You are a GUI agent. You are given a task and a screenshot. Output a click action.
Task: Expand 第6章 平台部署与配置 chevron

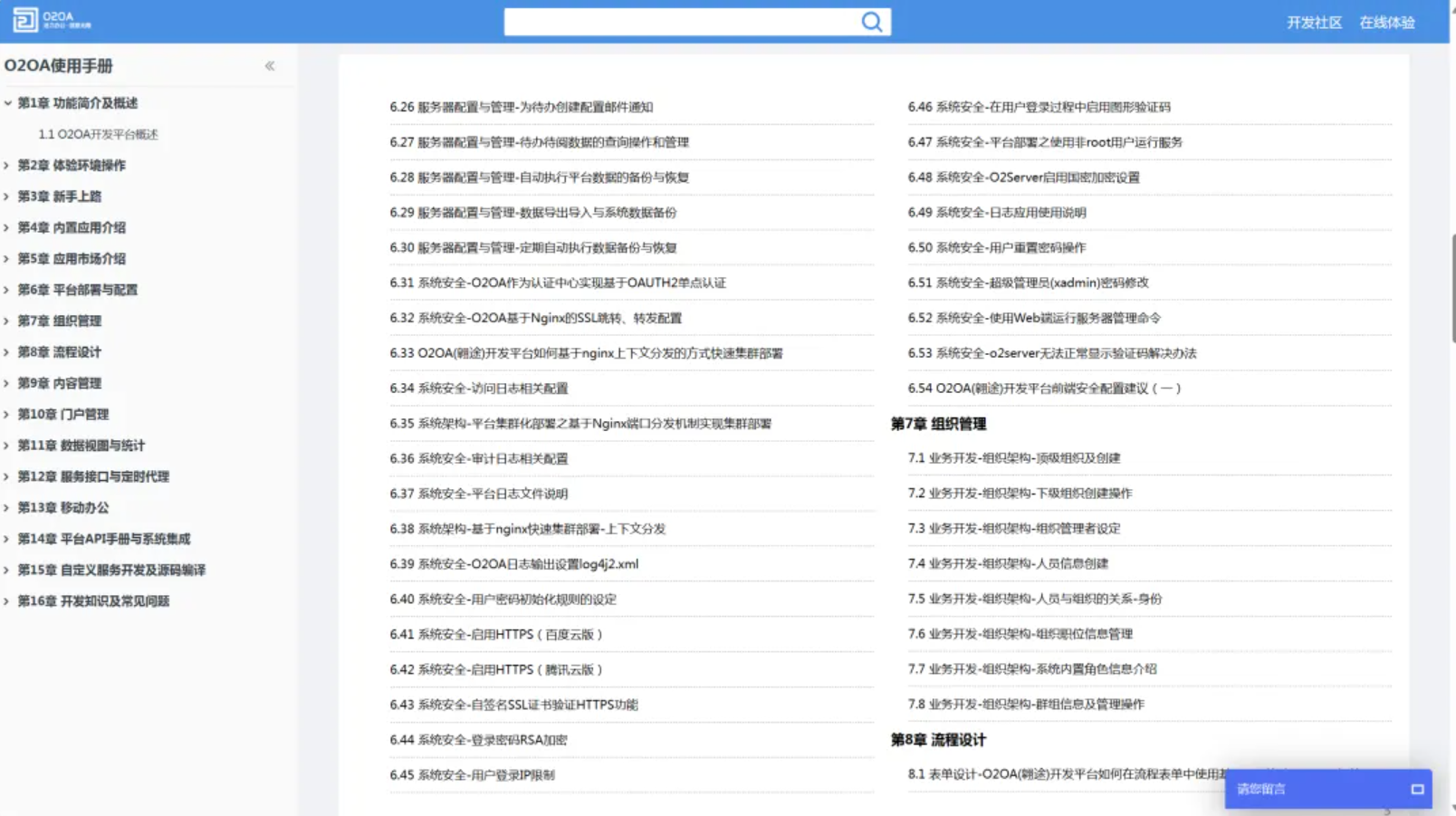click(7, 290)
